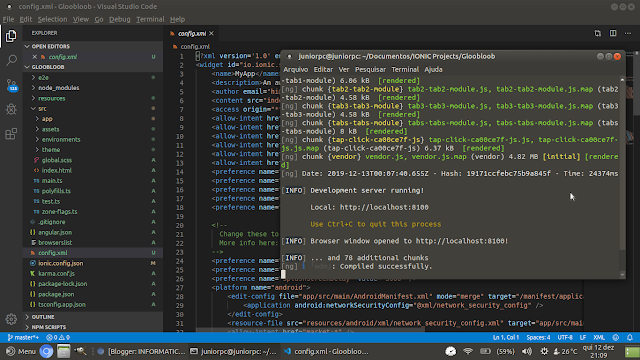Image resolution: width=640 pixels, height=360 pixels.
Task: Click the brightness settings tray icon
Action: 544,351
